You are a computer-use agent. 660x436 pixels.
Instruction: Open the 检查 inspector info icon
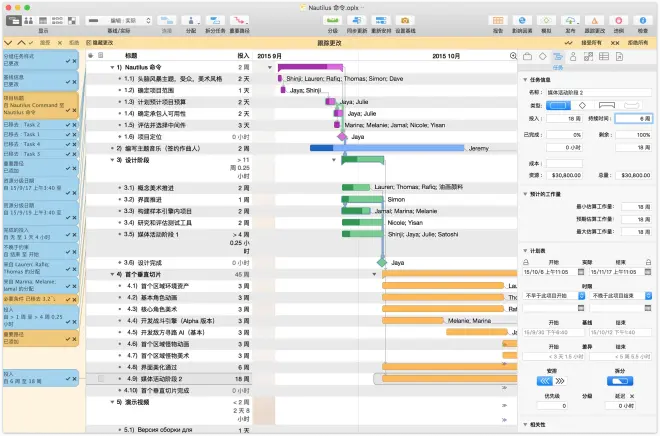(643, 20)
